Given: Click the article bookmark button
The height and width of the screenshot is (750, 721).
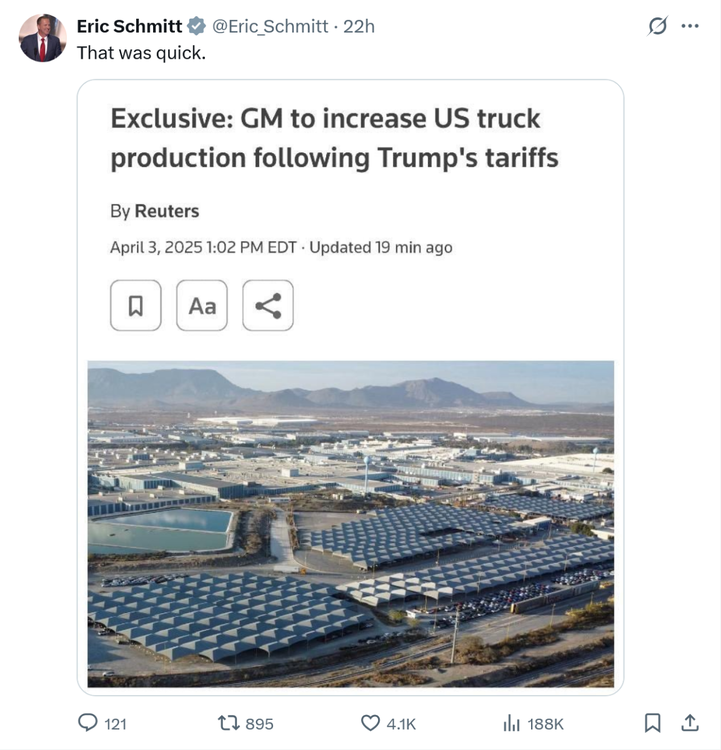Looking at the screenshot, I should tap(136, 306).
